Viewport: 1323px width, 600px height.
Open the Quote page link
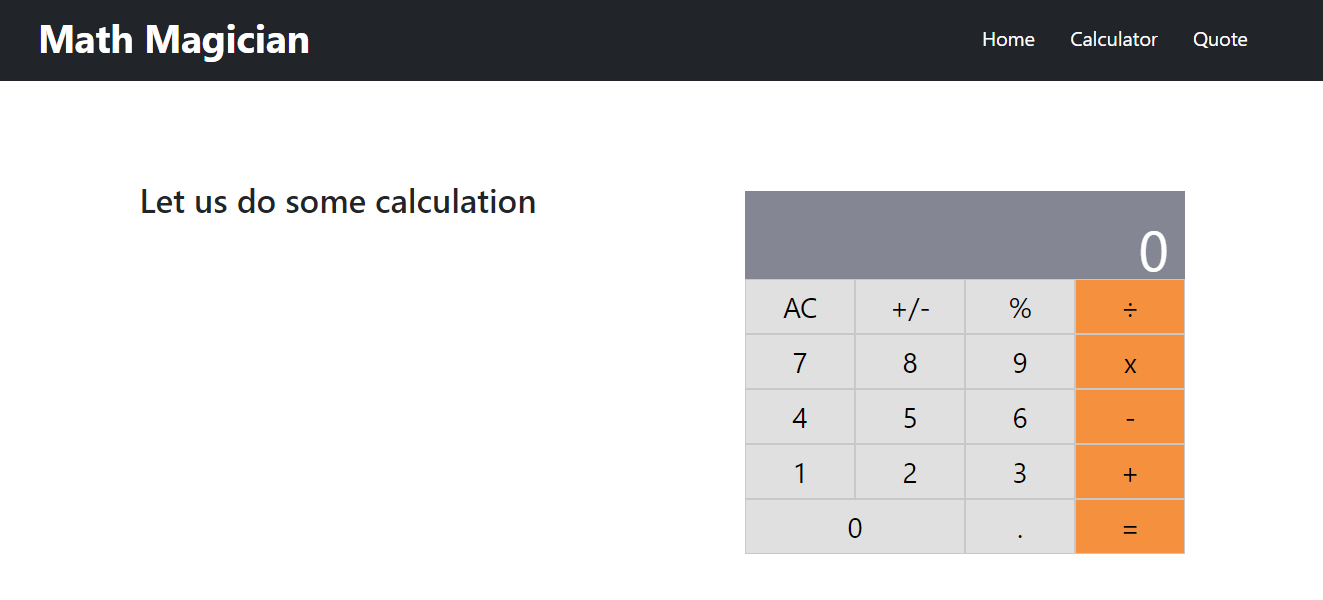1220,39
